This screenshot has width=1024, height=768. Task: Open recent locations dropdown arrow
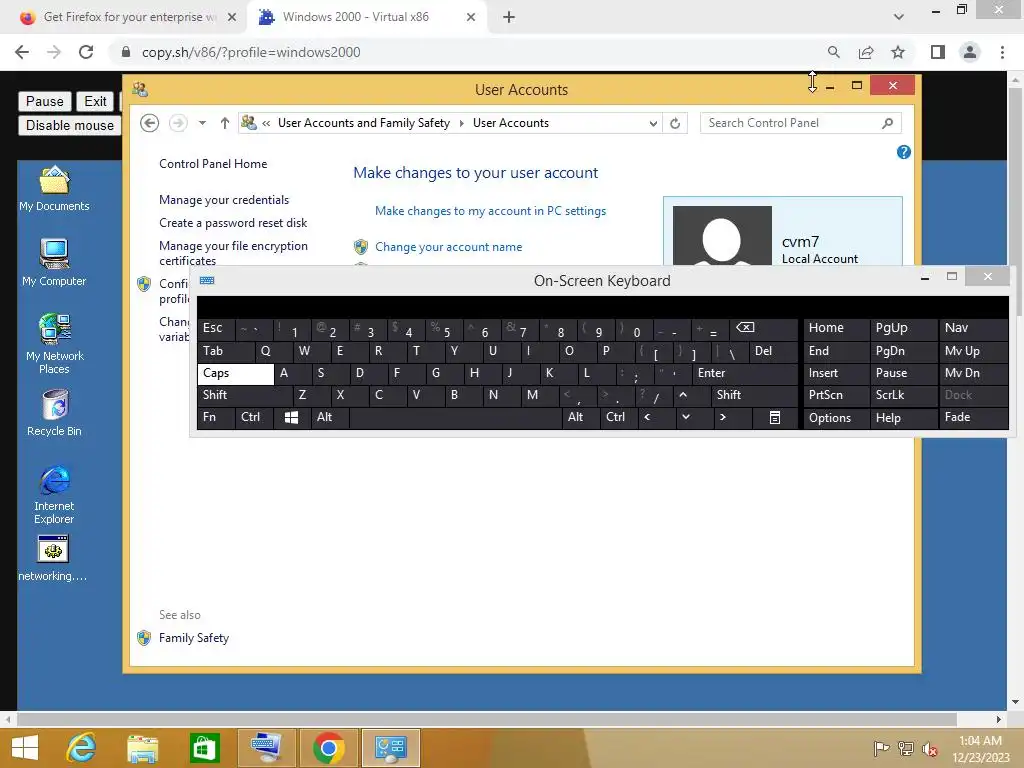point(202,123)
